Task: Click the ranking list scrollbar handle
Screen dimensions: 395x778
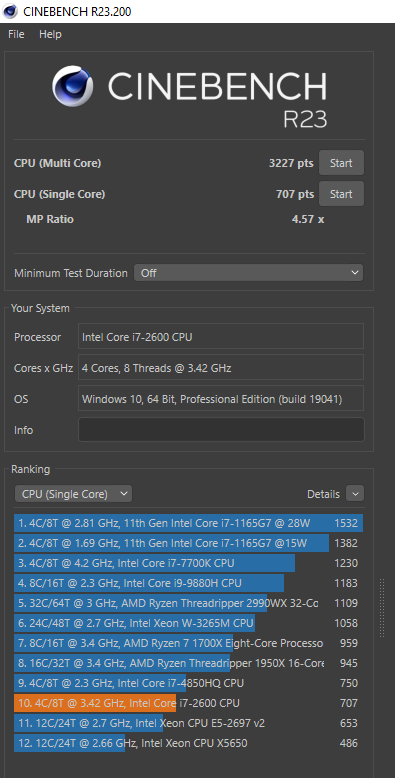Action: click(x=382, y=608)
